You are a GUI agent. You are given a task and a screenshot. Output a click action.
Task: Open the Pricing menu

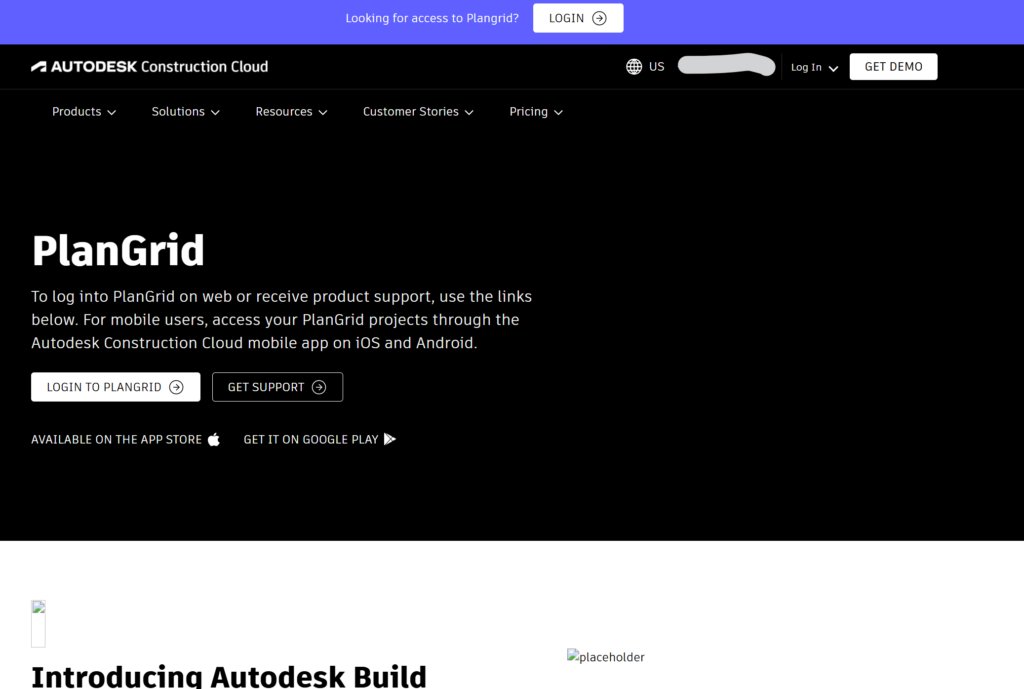click(x=536, y=112)
